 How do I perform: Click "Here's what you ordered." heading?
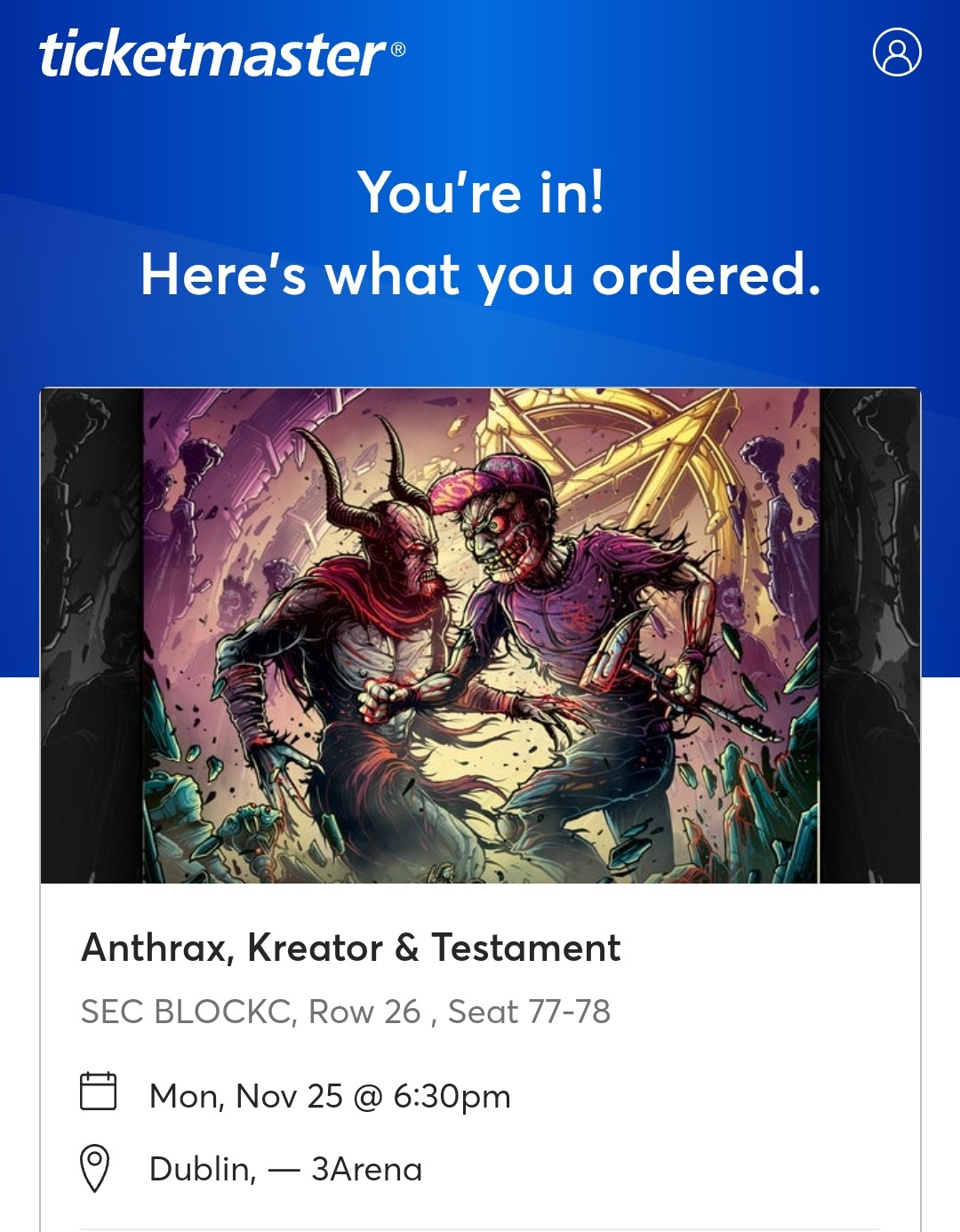pyautogui.click(x=480, y=274)
